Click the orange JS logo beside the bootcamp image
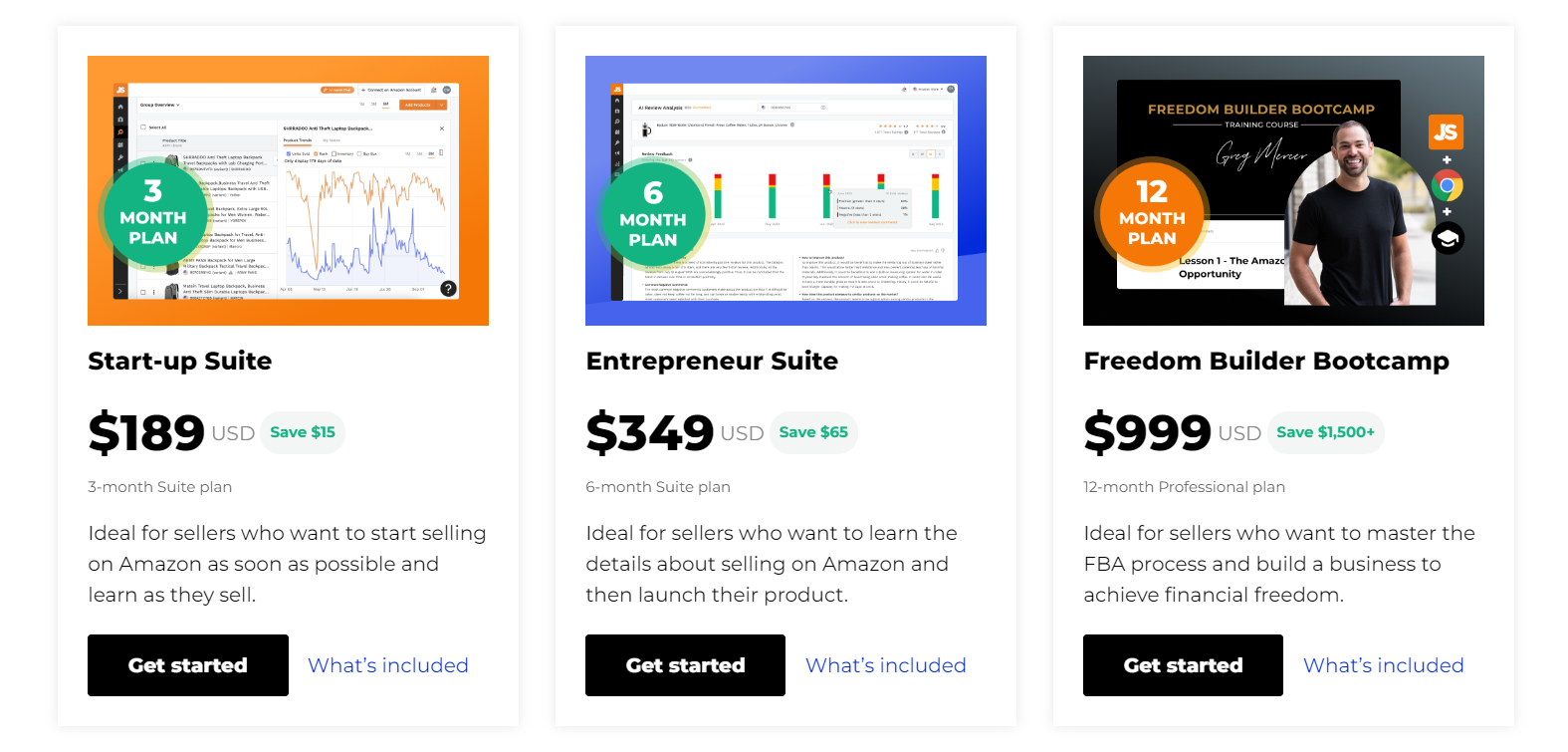The image size is (1568, 752). click(1446, 131)
